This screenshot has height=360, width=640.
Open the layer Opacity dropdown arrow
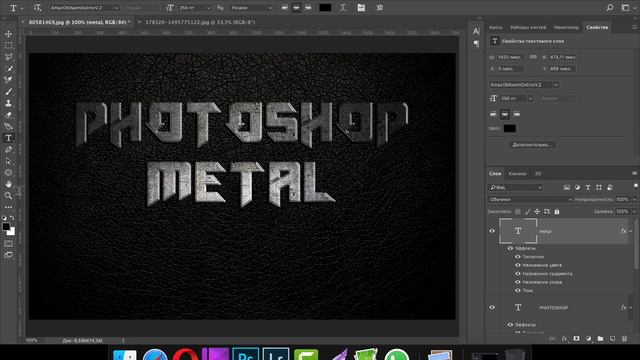634,199
